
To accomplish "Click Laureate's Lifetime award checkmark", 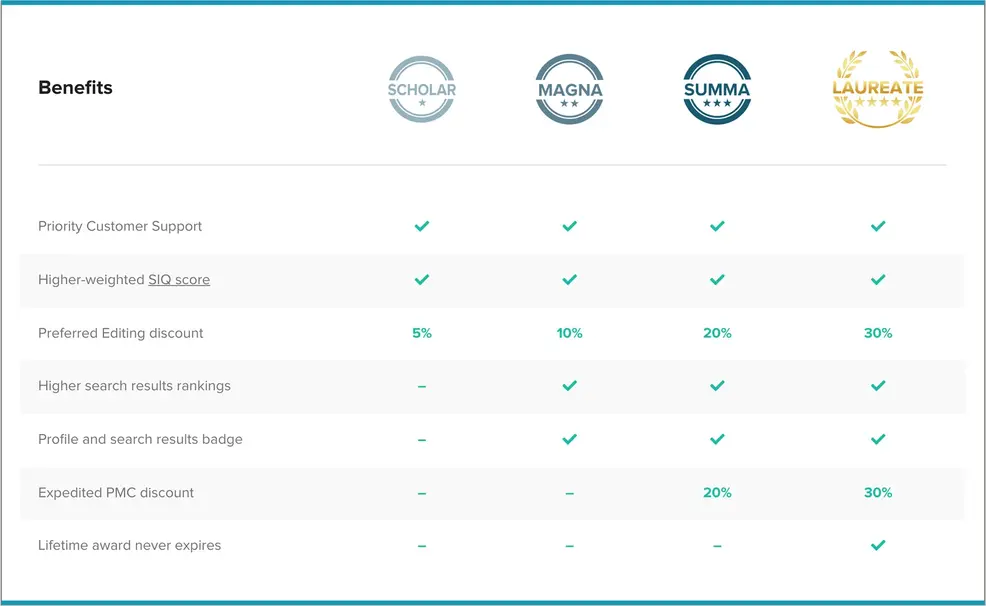I will [x=877, y=546].
